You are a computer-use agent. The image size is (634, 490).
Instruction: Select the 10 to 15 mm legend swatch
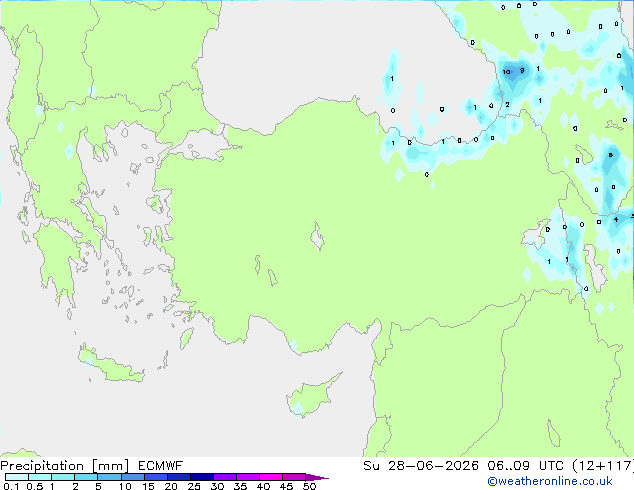(x=132, y=477)
